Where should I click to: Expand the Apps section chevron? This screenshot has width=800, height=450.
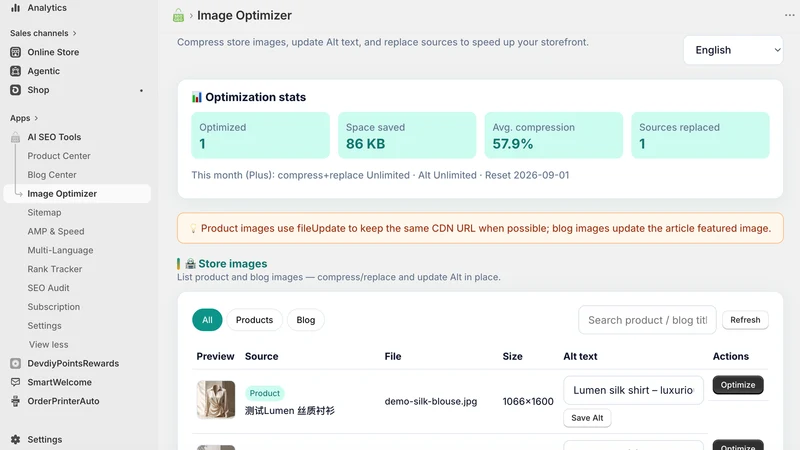click(x=36, y=118)
